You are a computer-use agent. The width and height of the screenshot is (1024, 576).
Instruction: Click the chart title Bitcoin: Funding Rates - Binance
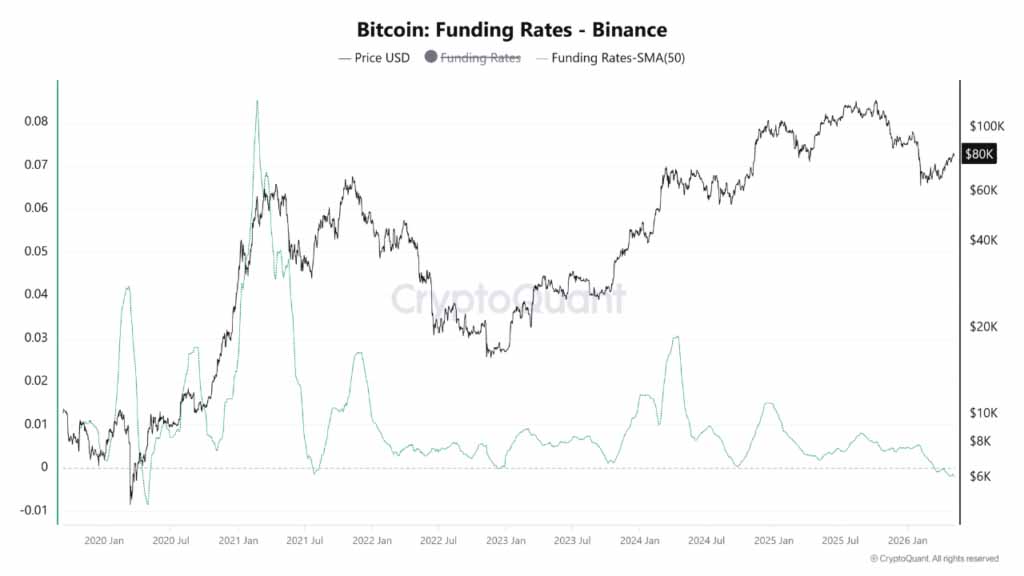[512, 29]
